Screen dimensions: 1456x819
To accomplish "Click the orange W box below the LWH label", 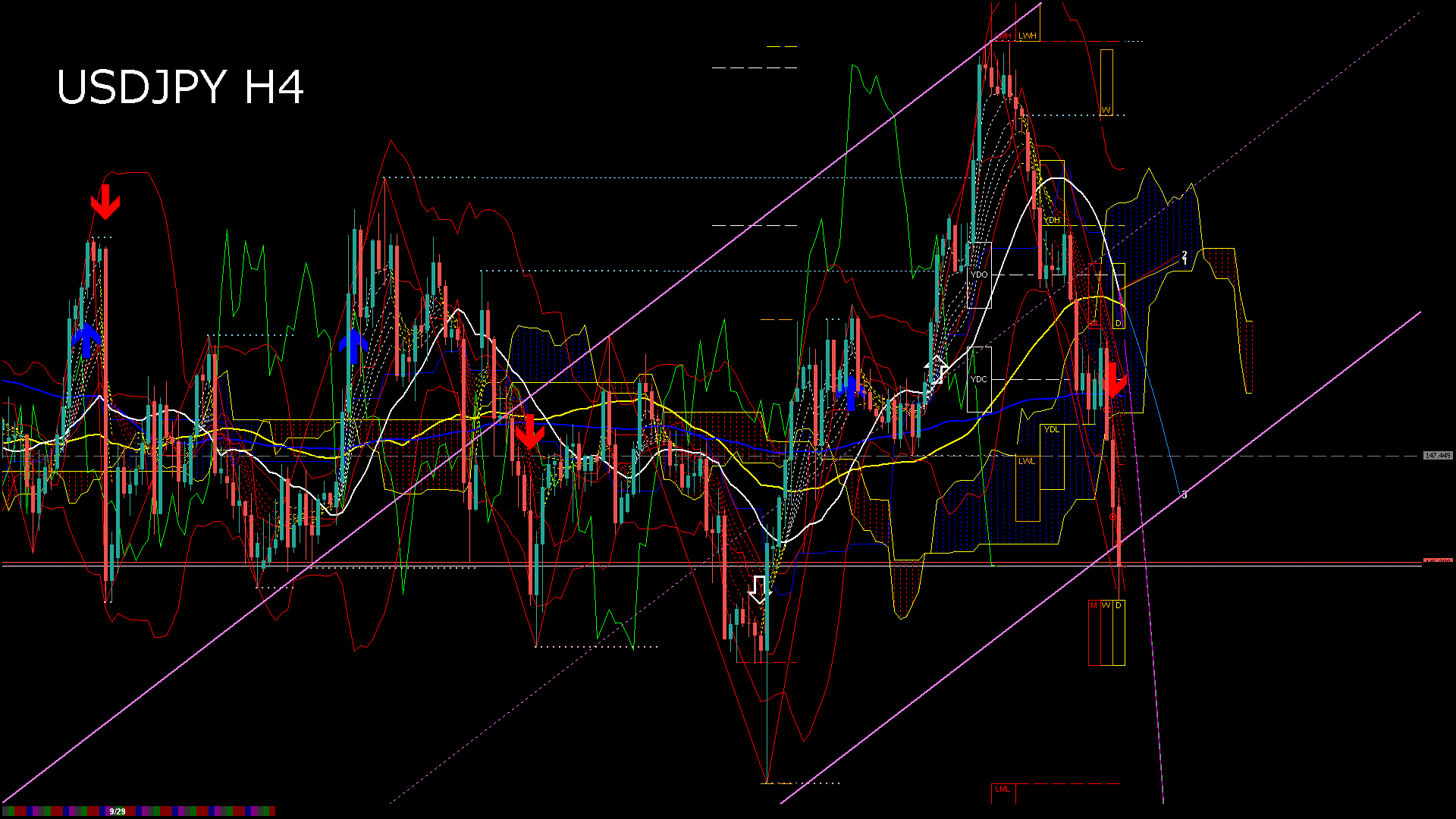I will (x=1106, y=111).
